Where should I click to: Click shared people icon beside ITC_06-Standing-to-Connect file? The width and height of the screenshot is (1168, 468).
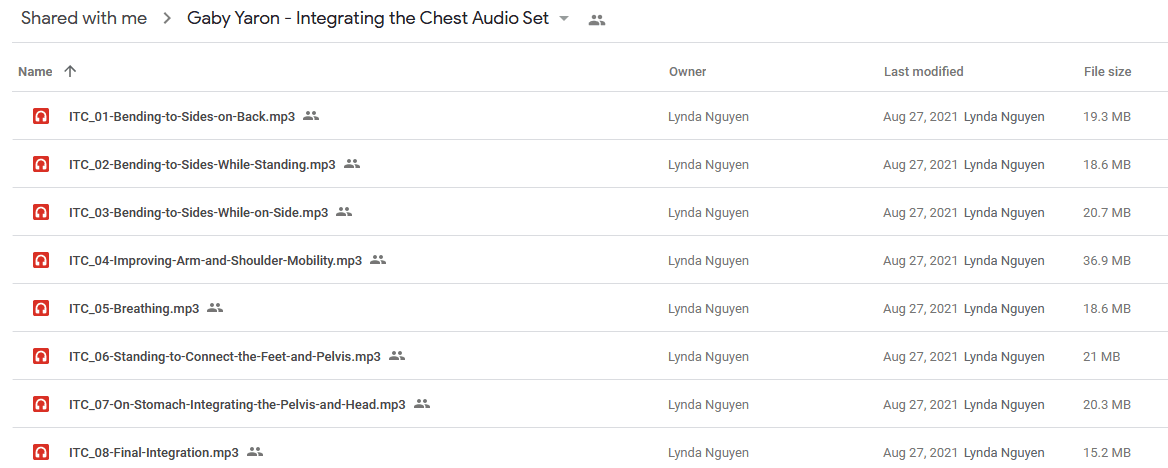[x=397, y=356]
